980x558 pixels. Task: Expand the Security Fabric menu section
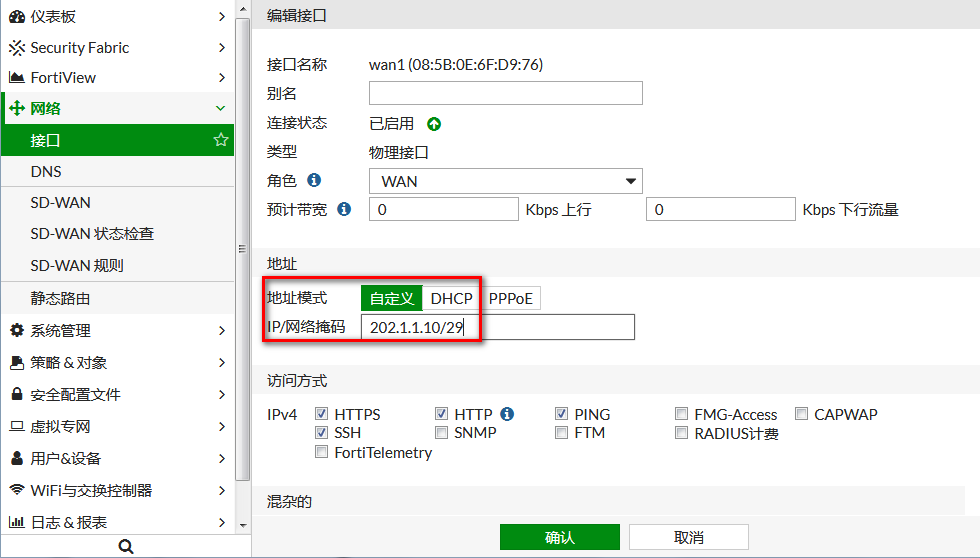pos(117,48)
